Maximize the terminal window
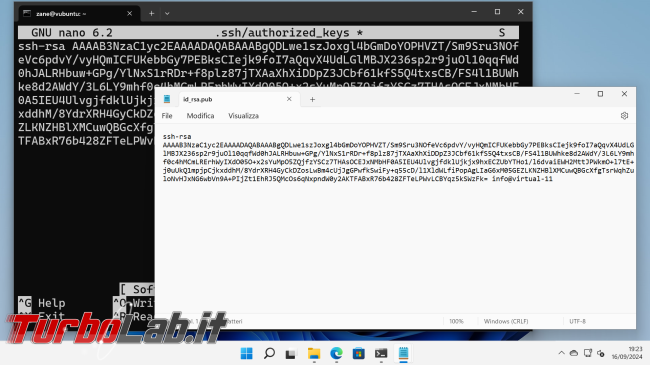The height and width of the screenshot is (365, 650). pyautogui.click(x=497, y=12)
